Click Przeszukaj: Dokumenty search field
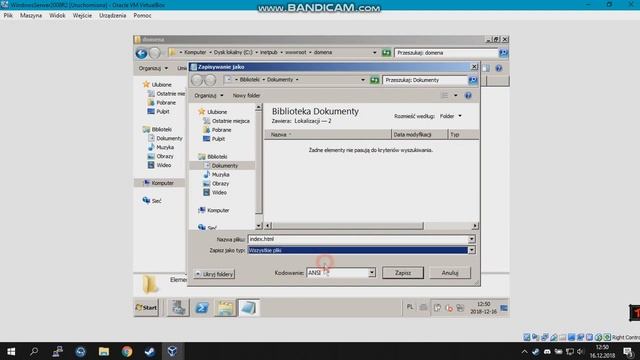 425,80
